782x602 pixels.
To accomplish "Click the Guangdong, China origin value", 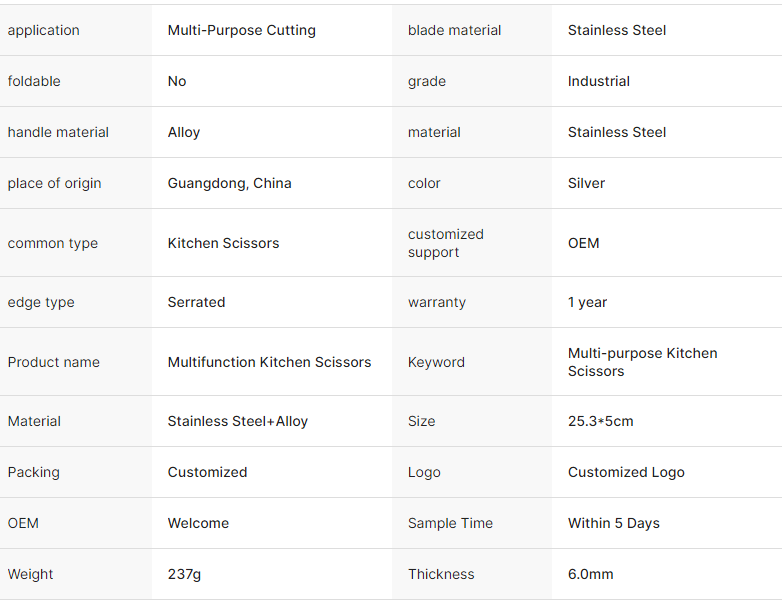I will tap(229, 183).
